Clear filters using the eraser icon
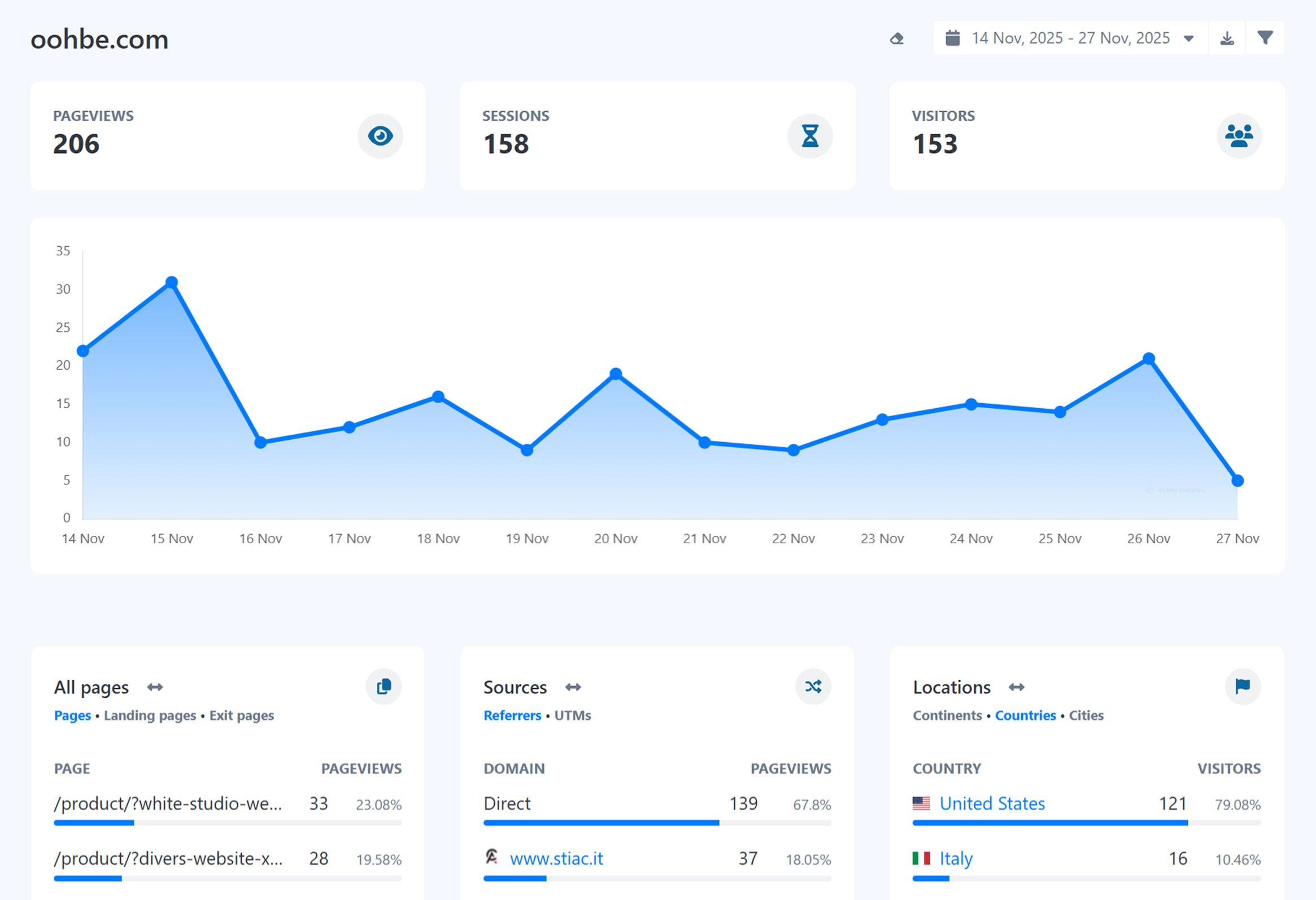Viewport: 1316px width, 900px height. pyautogui.click(x=898, y=38)
